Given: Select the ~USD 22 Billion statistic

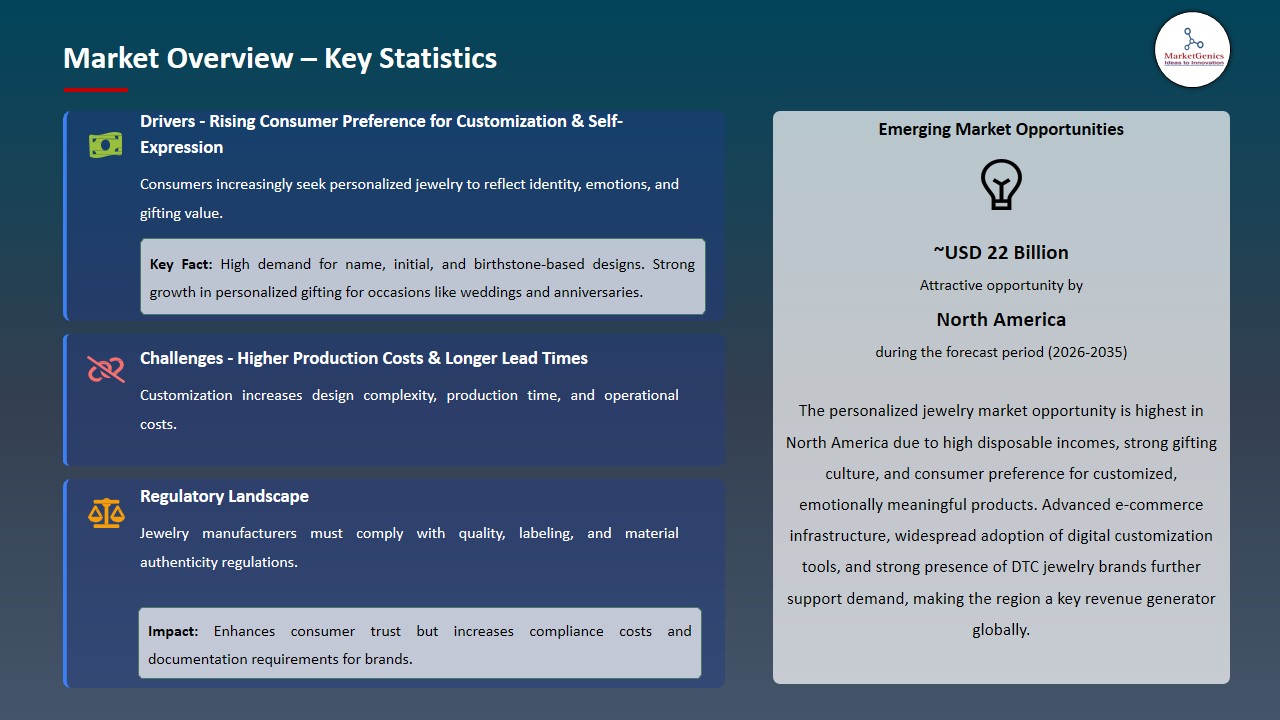Looking at the screenshot, I should point(1001,252).
